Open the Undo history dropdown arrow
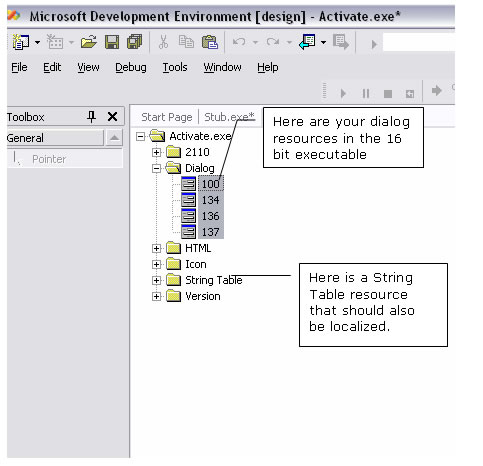Image resolution: width=483 pixels, height=466 pixels. click(x=255, y=42)
